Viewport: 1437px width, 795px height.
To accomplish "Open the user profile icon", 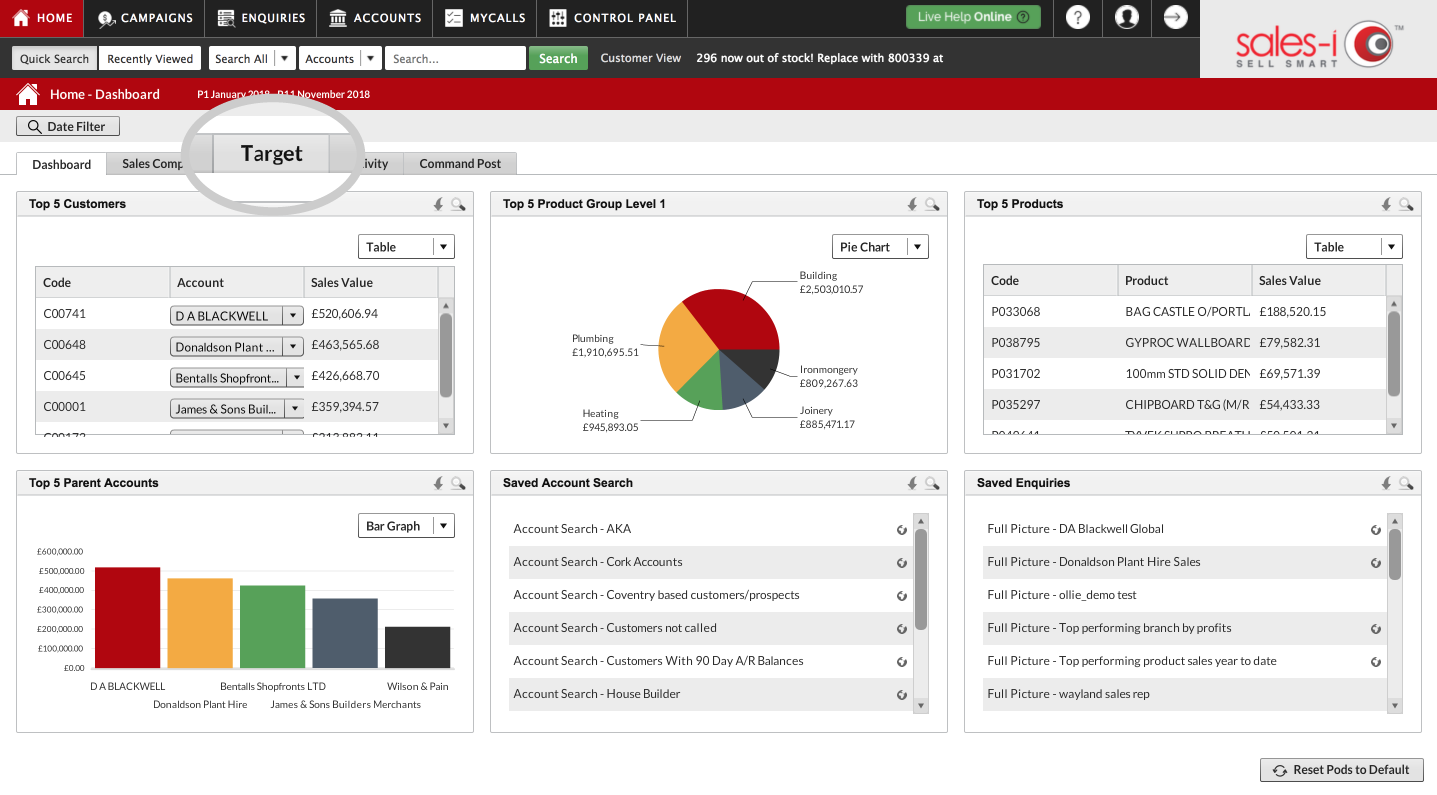I will [x=1126, y=17].
